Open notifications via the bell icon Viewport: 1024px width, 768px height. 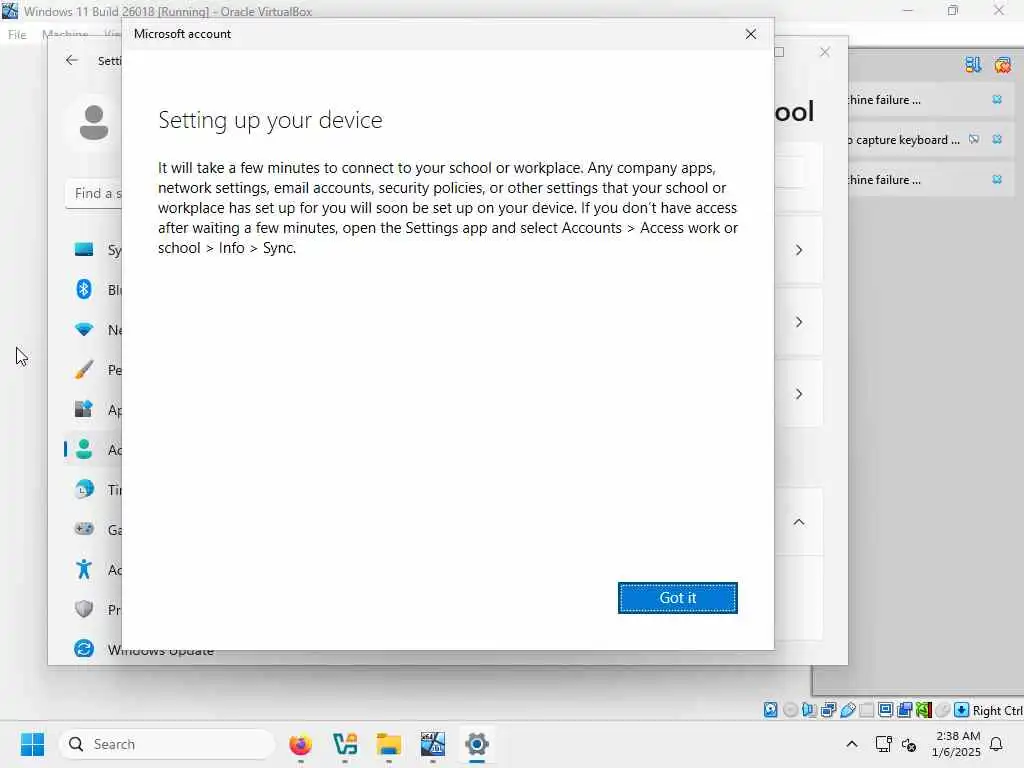[997, 744]
